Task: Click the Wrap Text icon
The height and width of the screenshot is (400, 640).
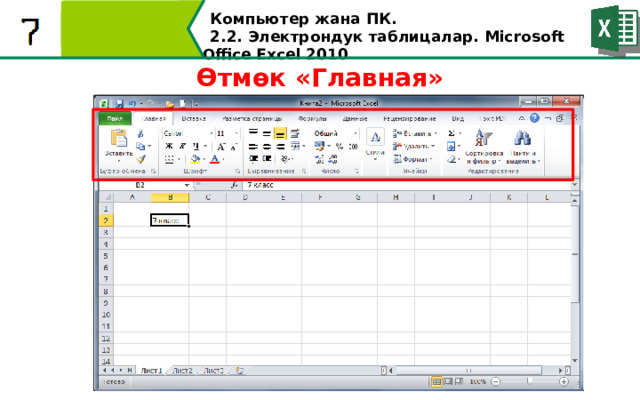Action: click(295, 133)
